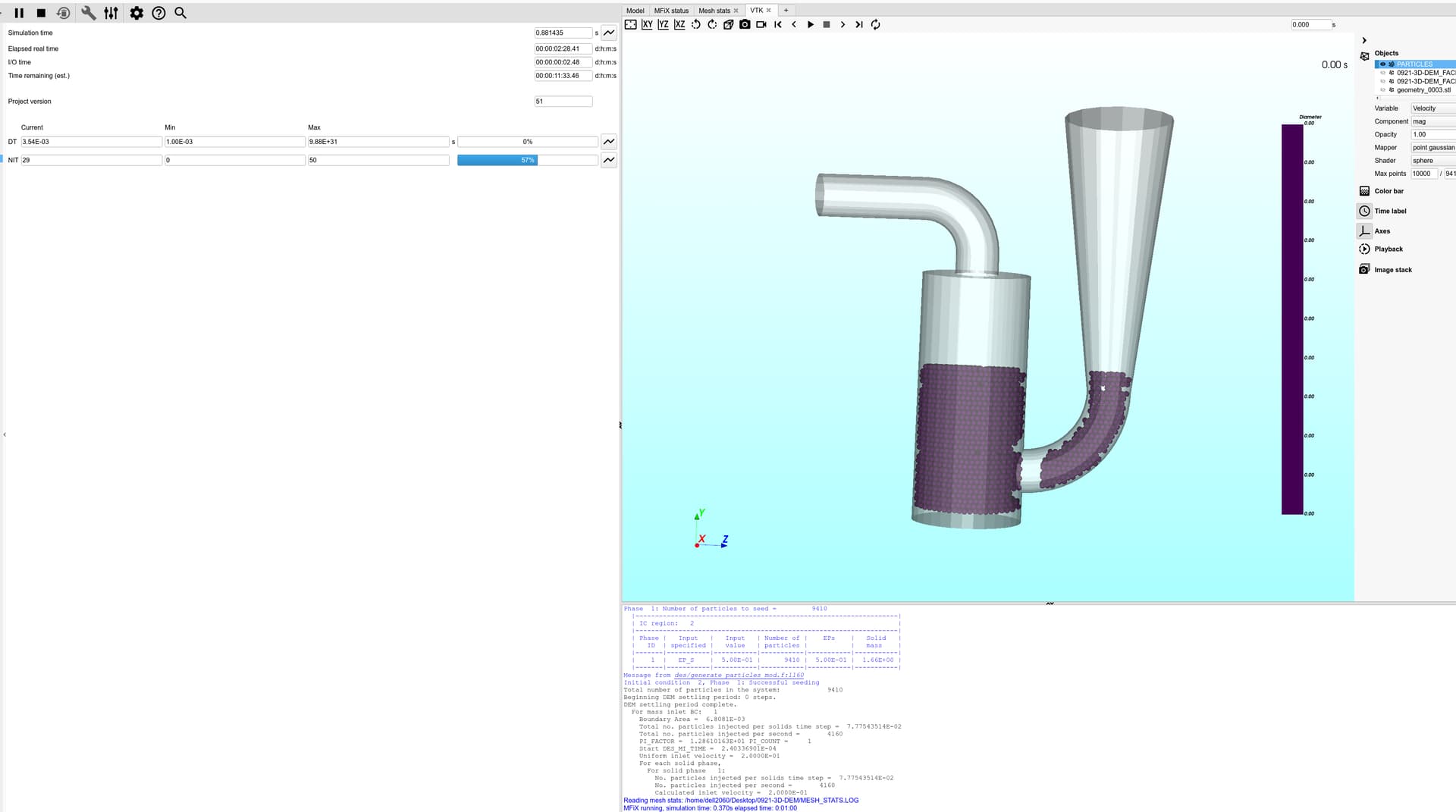Open the des/generate_particles_mod.f:1160 link
This screenshot has height=812, width=1456.
739,675
